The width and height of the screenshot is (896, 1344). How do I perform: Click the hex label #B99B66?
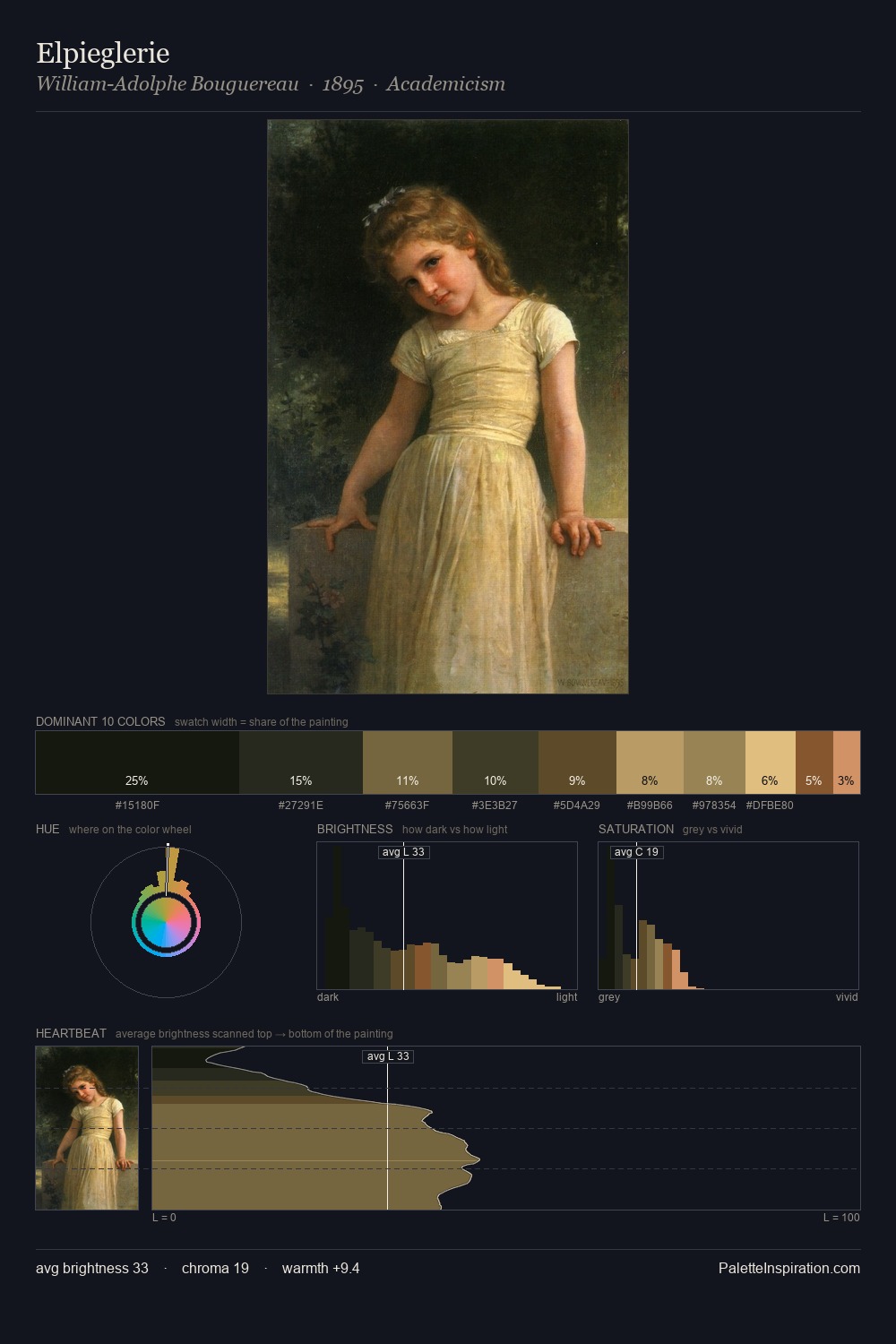pos(650,806)
